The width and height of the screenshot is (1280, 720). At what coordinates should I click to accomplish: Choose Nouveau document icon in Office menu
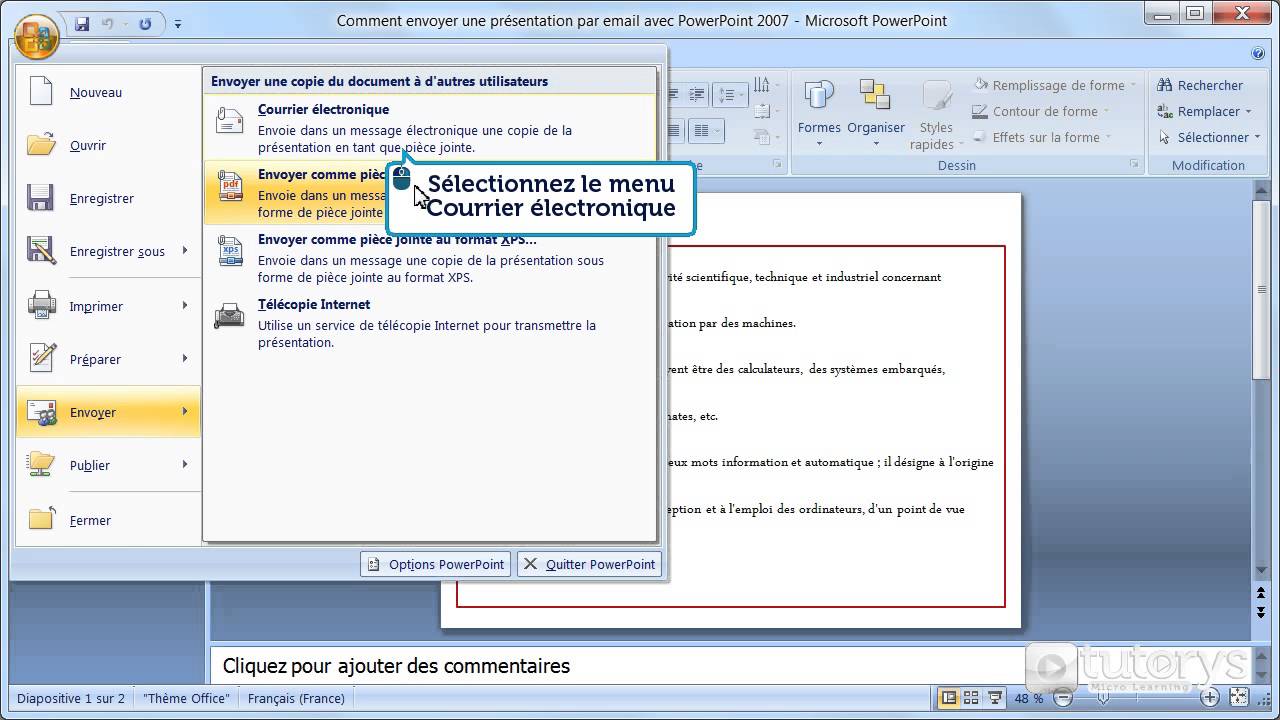click(41, 91)
